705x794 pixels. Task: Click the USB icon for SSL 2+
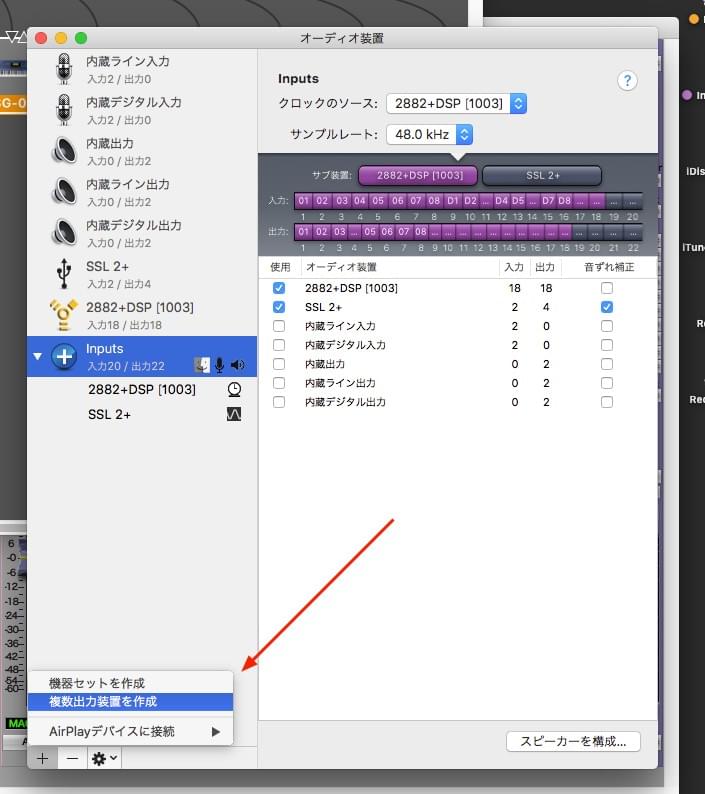pos(64,273)
